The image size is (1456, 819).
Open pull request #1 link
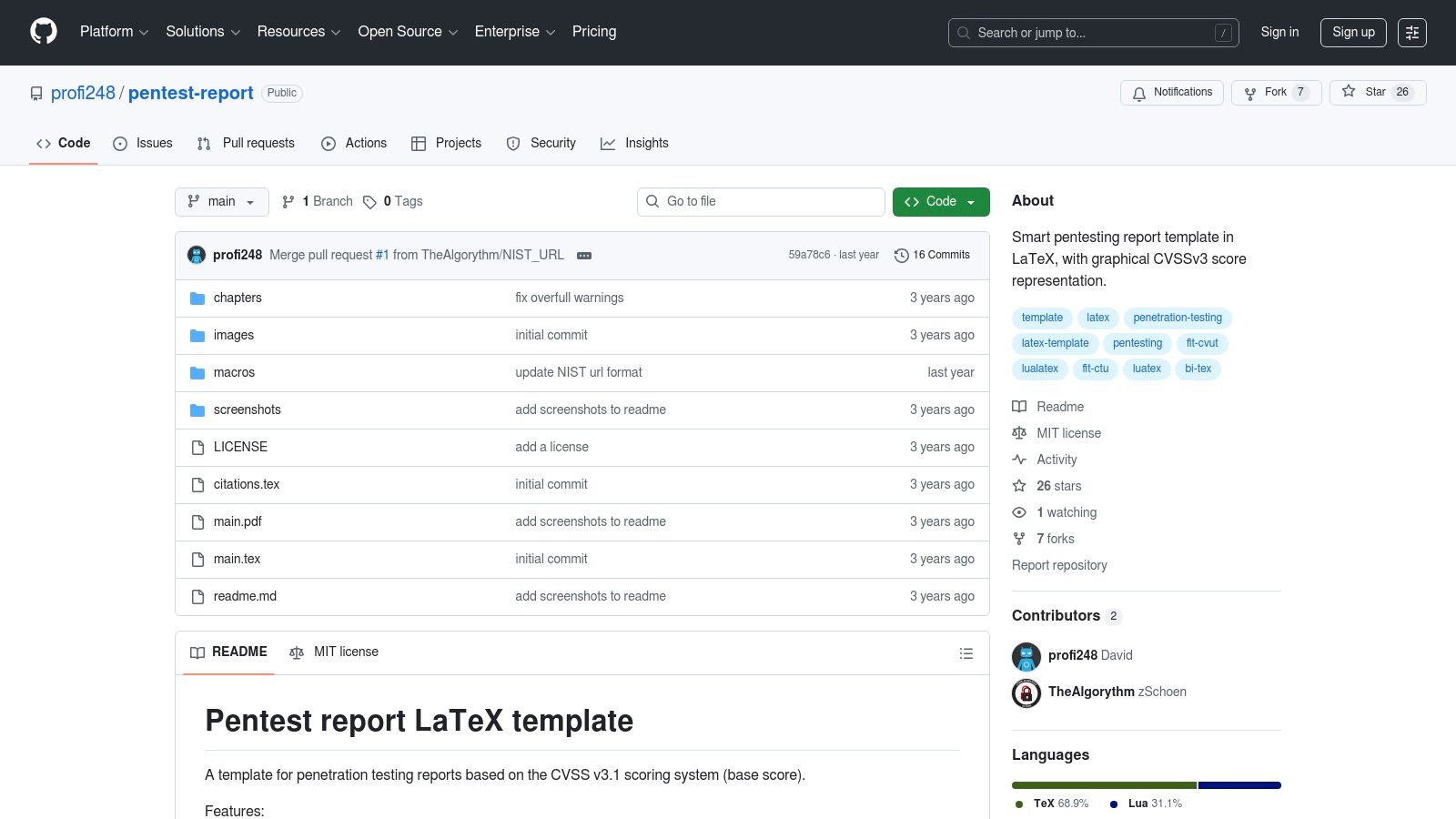click(382, 255)
